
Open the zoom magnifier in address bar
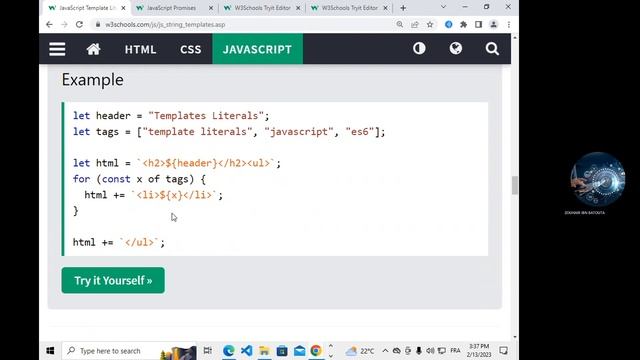pyautogui.click(x=400, y=24)
